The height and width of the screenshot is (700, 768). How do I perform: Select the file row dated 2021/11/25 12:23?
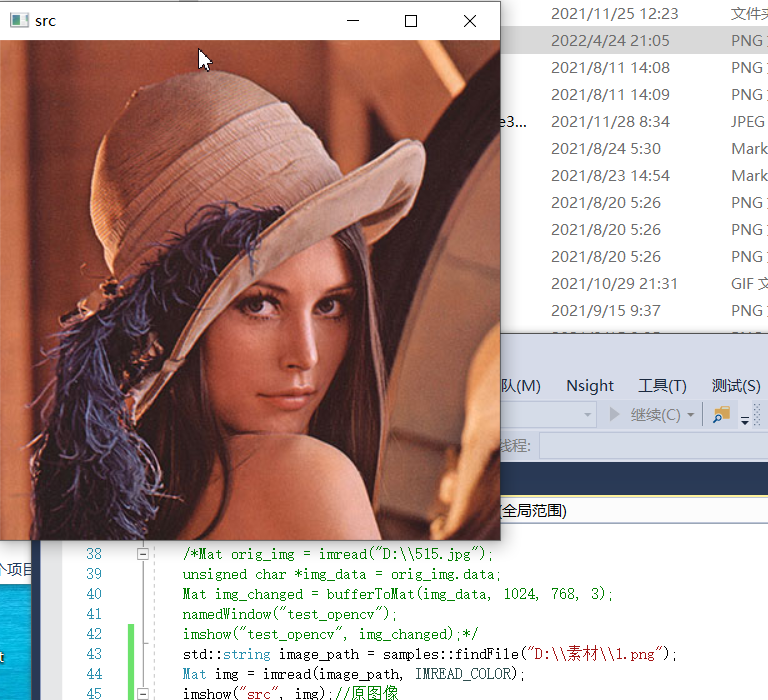point(634,13)
